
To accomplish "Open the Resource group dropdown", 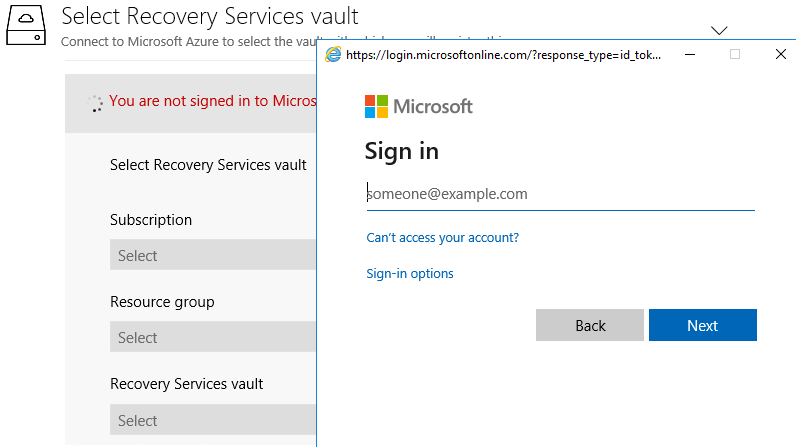I will pyautogui.click(x=213, y=336).
